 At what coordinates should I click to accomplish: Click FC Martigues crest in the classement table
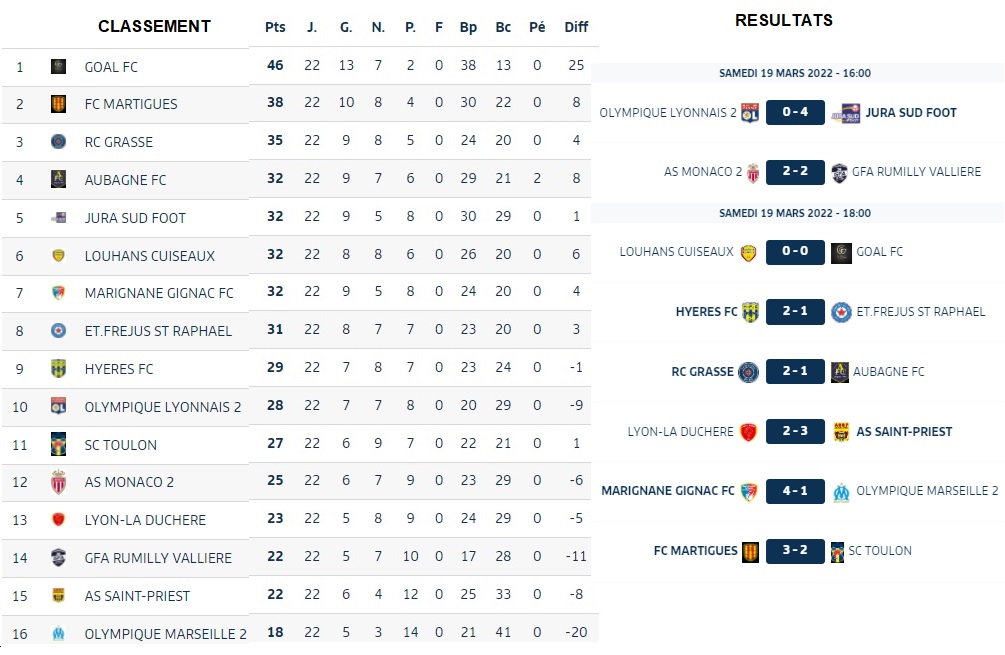[58, 104]
